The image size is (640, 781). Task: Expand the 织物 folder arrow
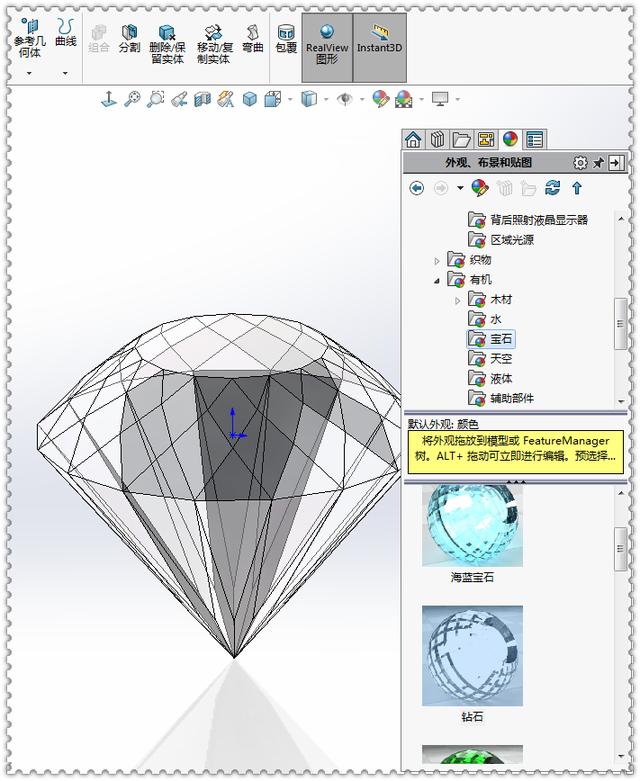point(437,260)
